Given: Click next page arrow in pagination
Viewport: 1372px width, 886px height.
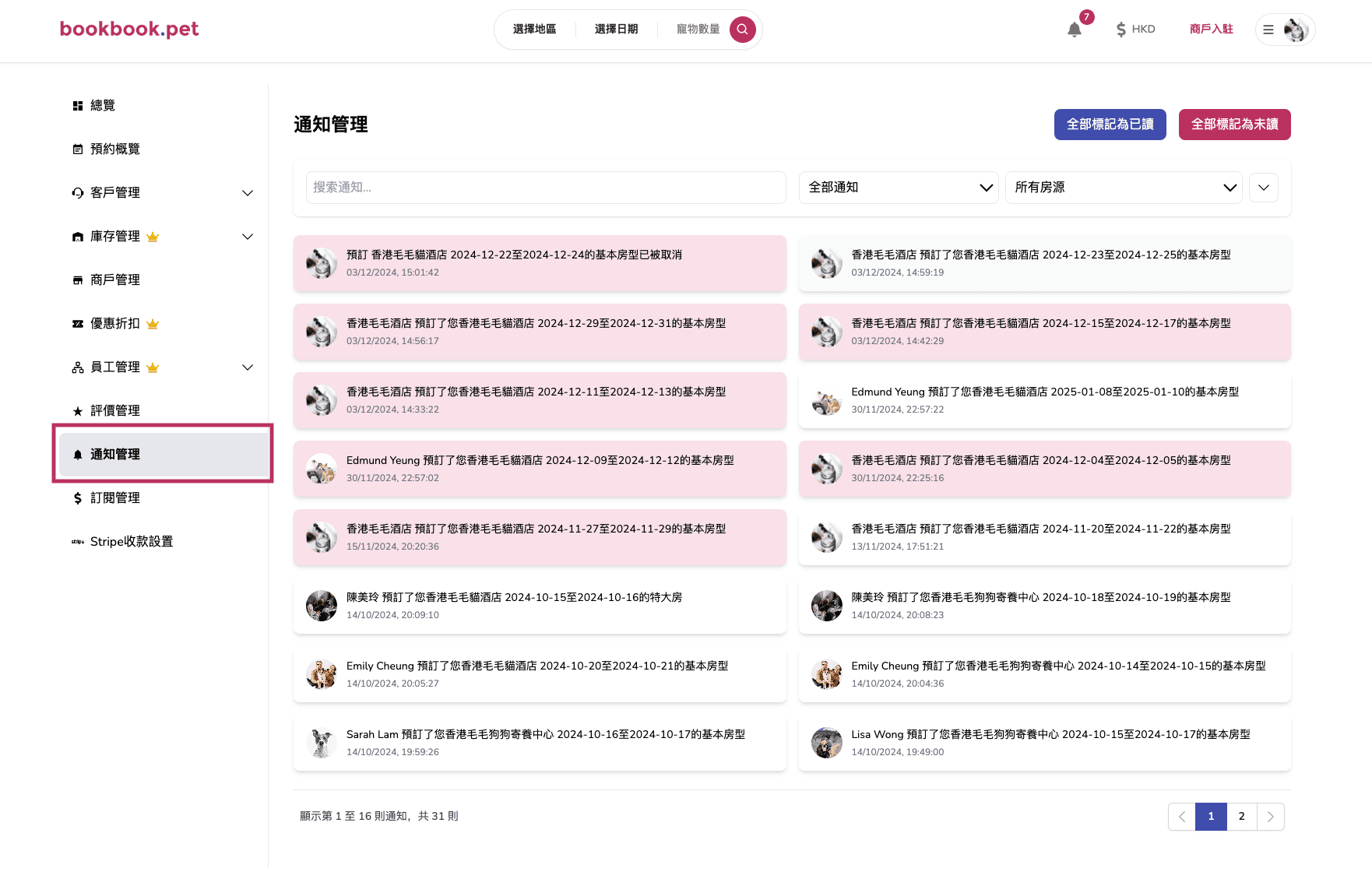Looking at the screenshot, I should tap(1271, 817).
